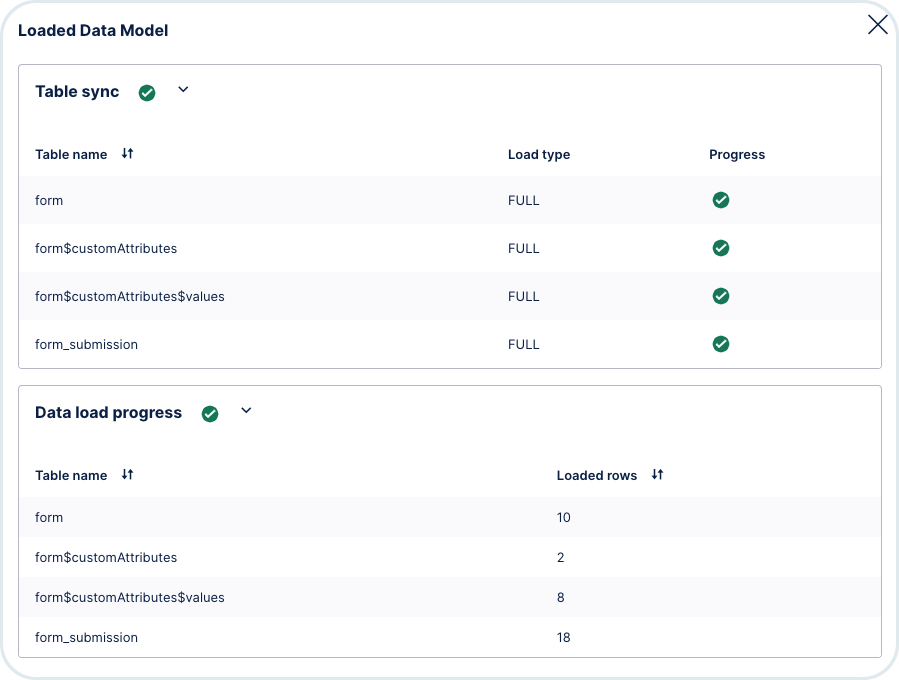The height and width of the screenshot is (680, 899).
Task: Click form$customAttributes$values progress checkmark
Action: coord(721,296)
